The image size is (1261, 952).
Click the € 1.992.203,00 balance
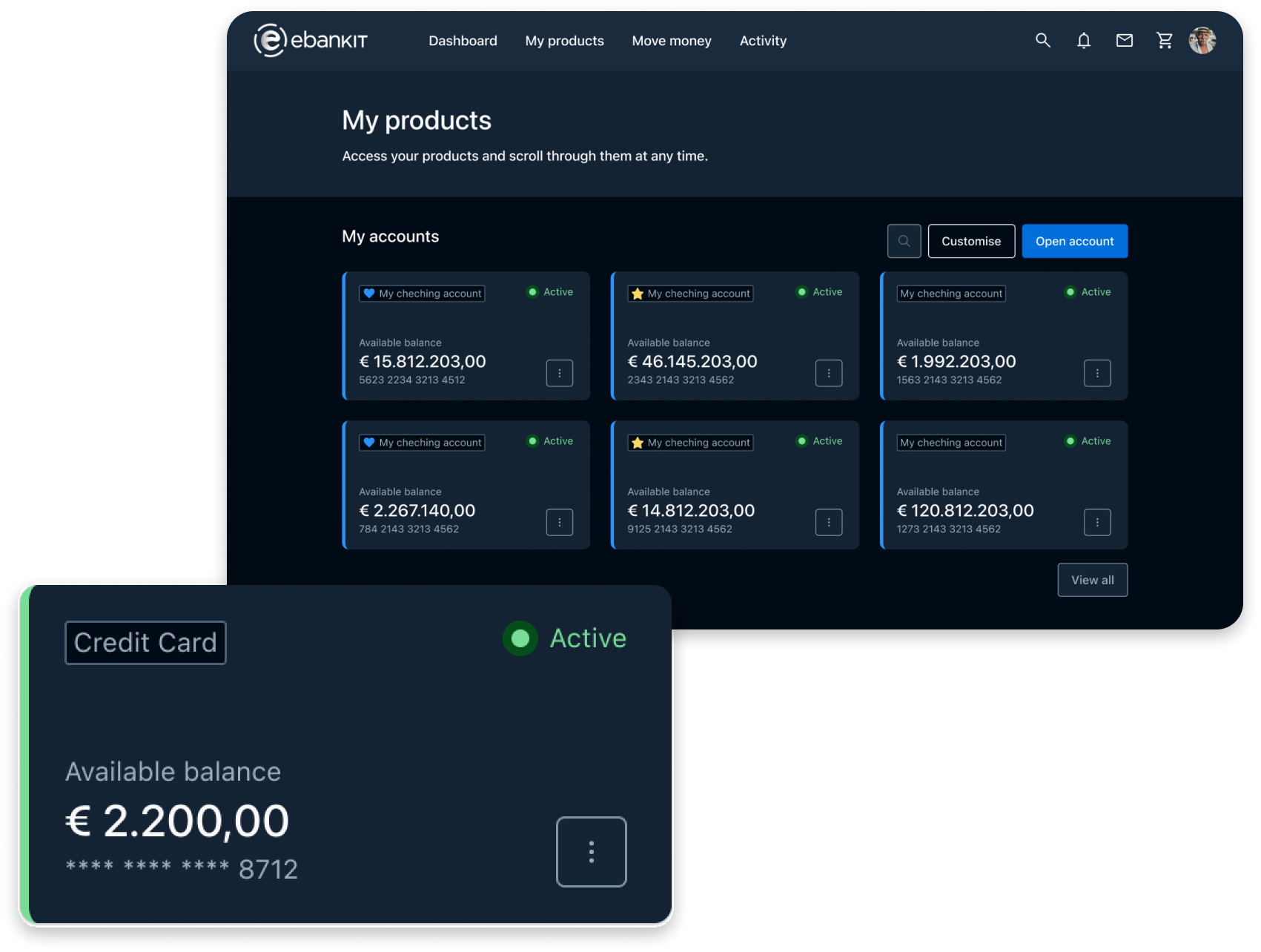[x=956, y=361]
